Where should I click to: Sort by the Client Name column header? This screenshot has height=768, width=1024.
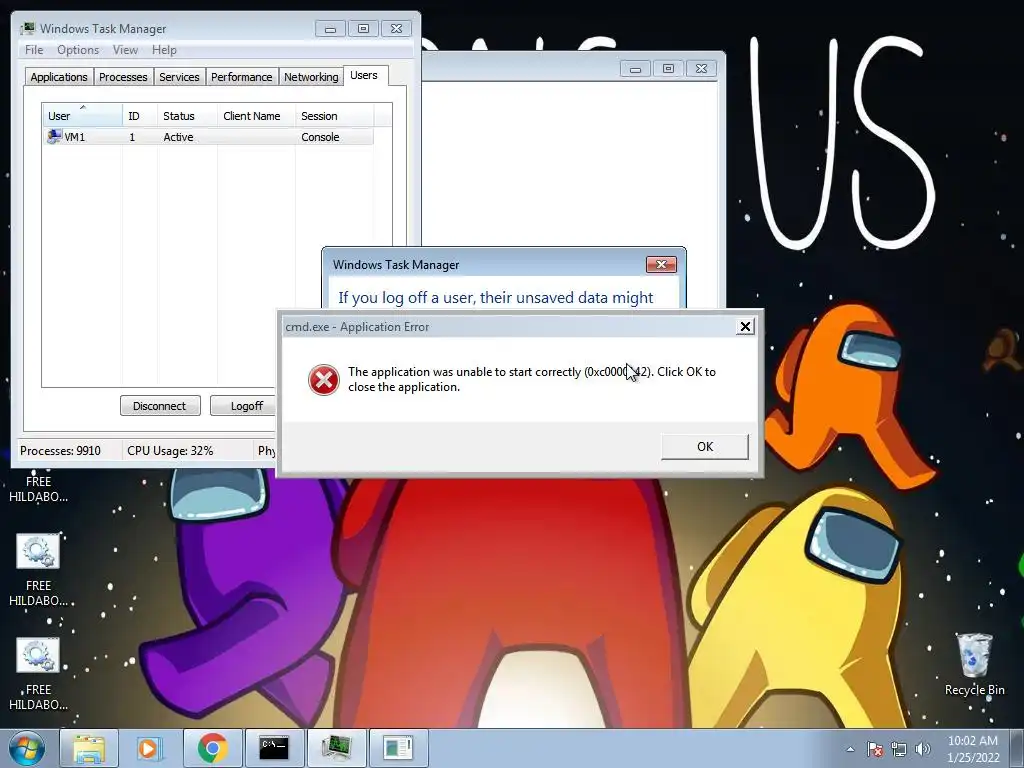click(x=256, y=116)
